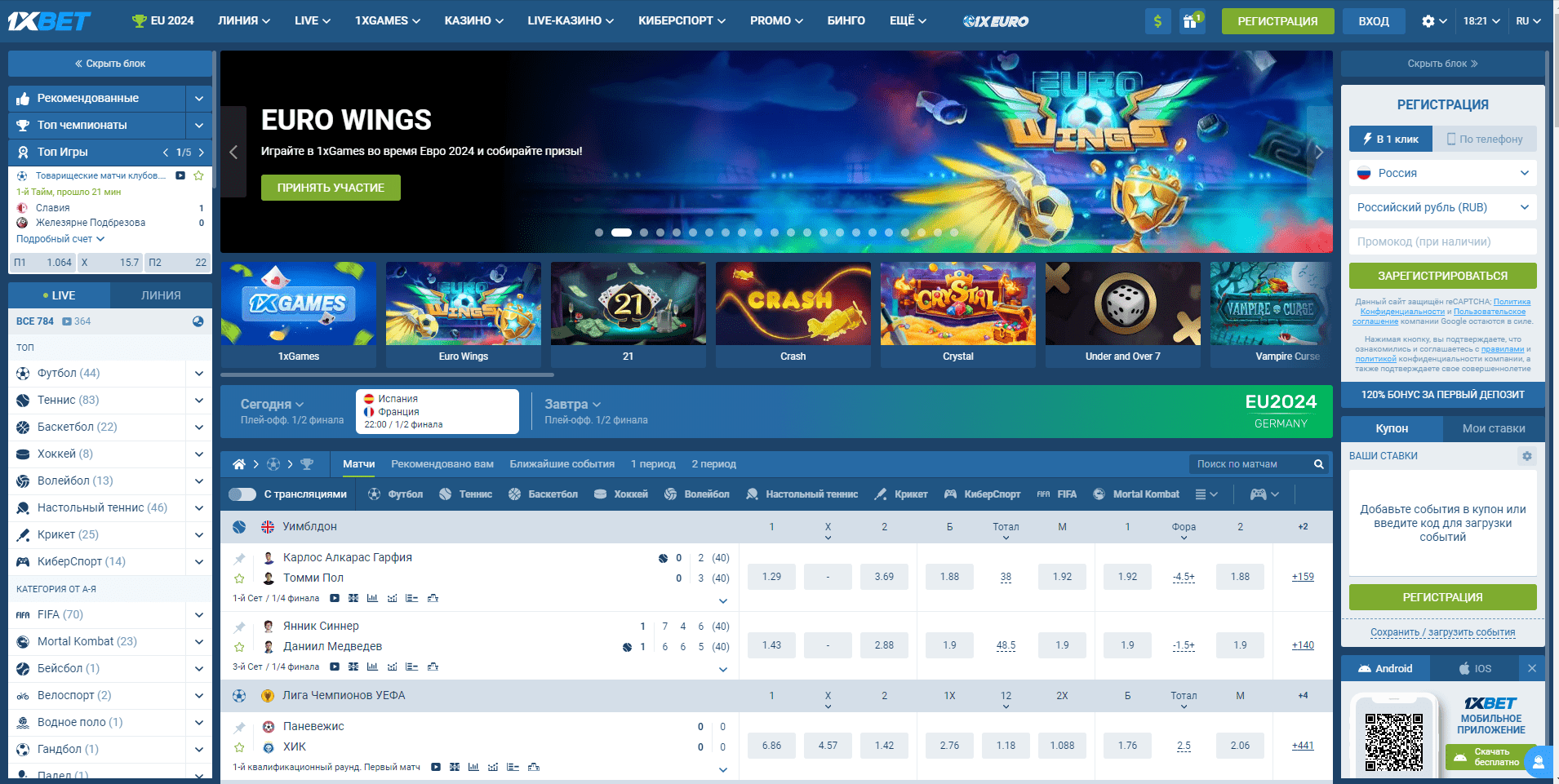This screenshot has height=784, width=1559.
Task: Expand Подробный счет details
Action: tap(60, 239)
